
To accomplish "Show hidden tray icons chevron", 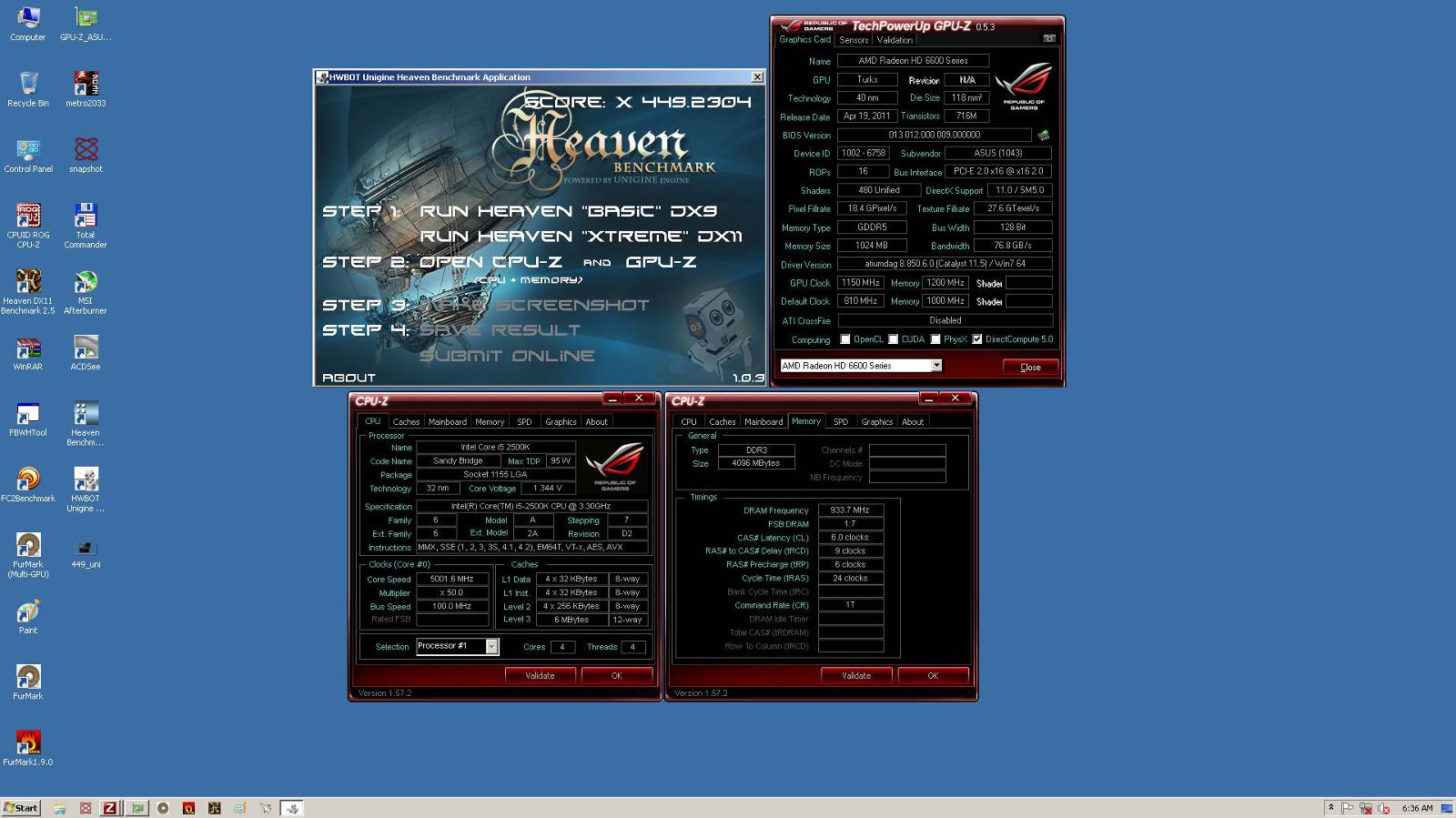I will [x=1330, y=808].
